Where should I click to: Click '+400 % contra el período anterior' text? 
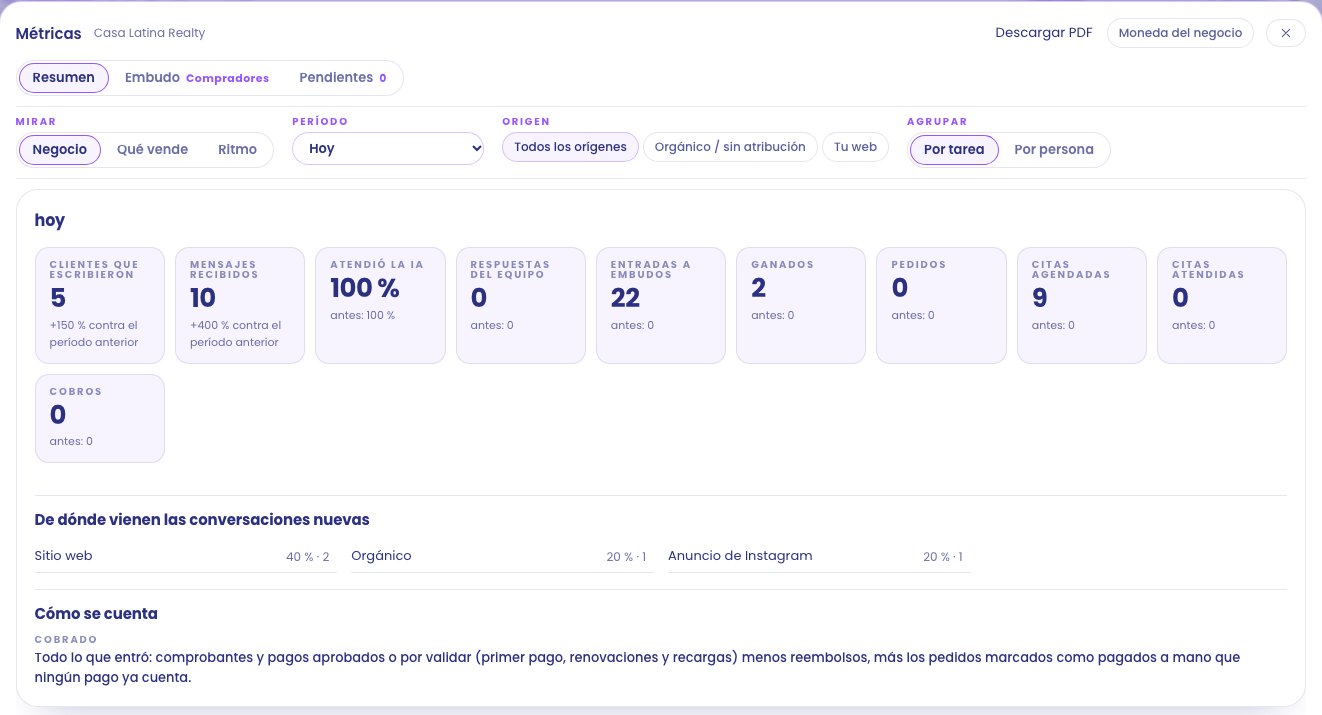236,334
